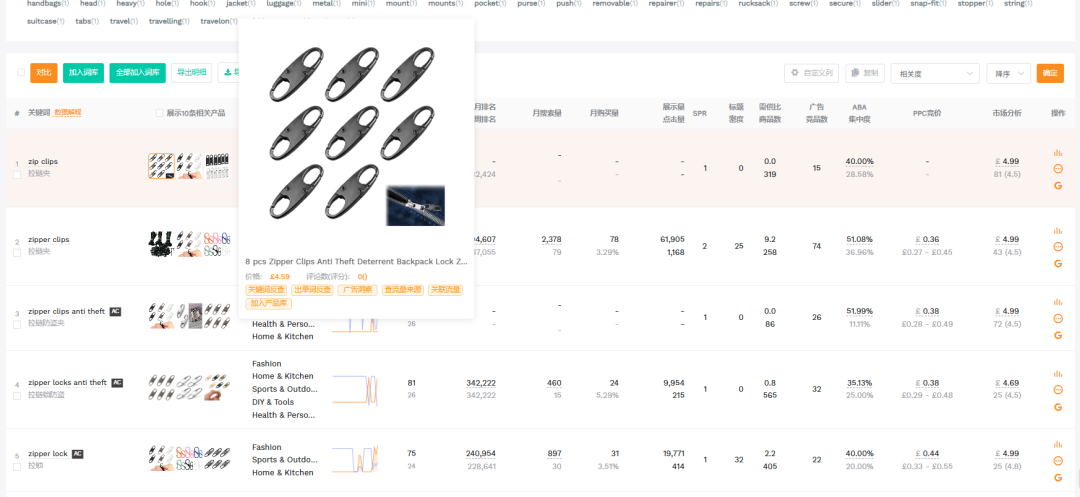This screenshot has height=497, width=1080.
Task: Click first thumbnail in zipper clips row
Action: tap(161, 244)
